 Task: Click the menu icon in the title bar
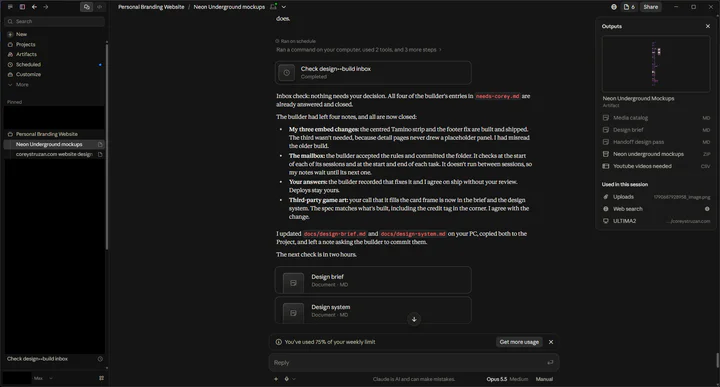[x=10, y=7]
